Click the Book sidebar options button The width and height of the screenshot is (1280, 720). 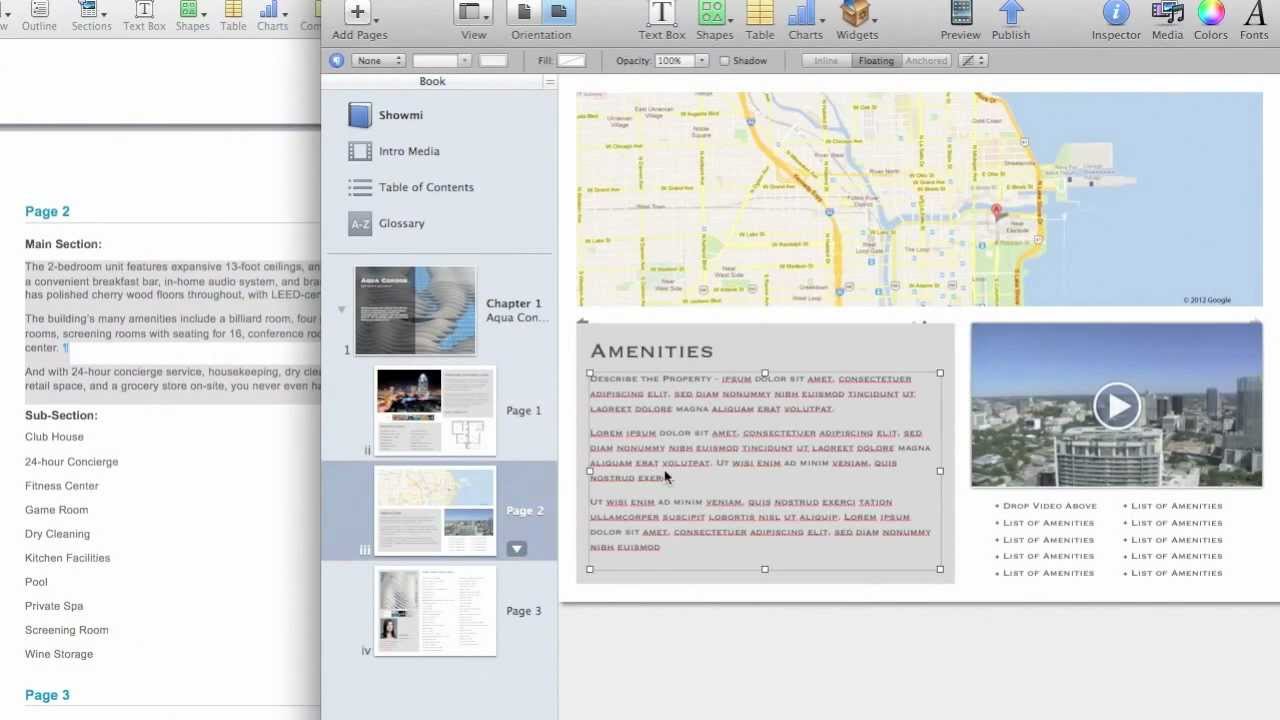point(549,82)
